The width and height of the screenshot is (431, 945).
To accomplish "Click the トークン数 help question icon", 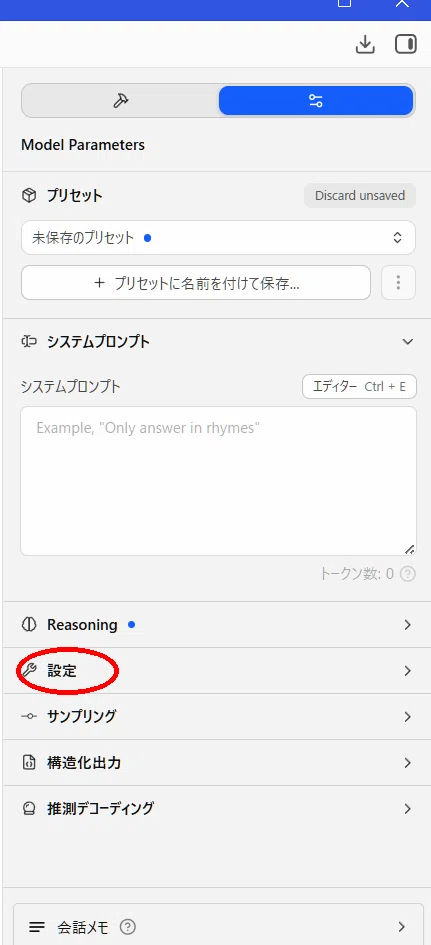I will point(408,574).
